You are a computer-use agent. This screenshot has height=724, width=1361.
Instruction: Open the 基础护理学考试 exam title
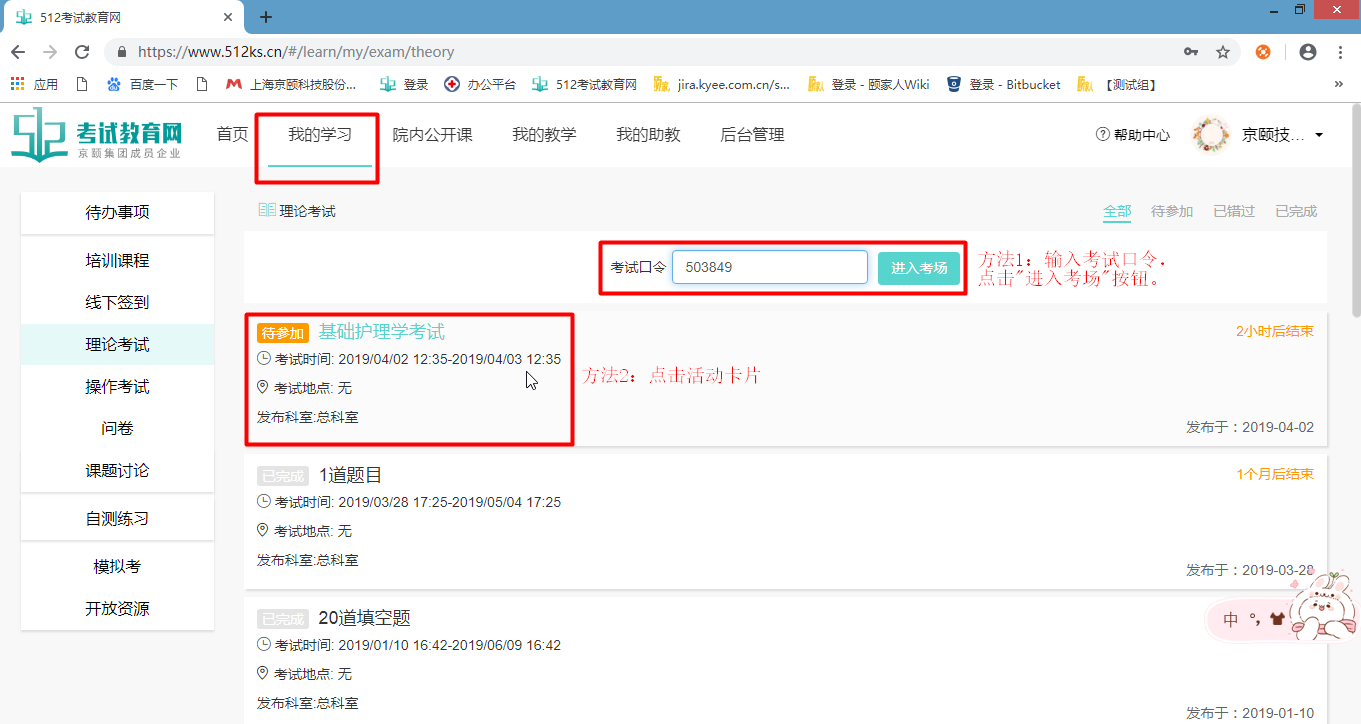[382, 332]
